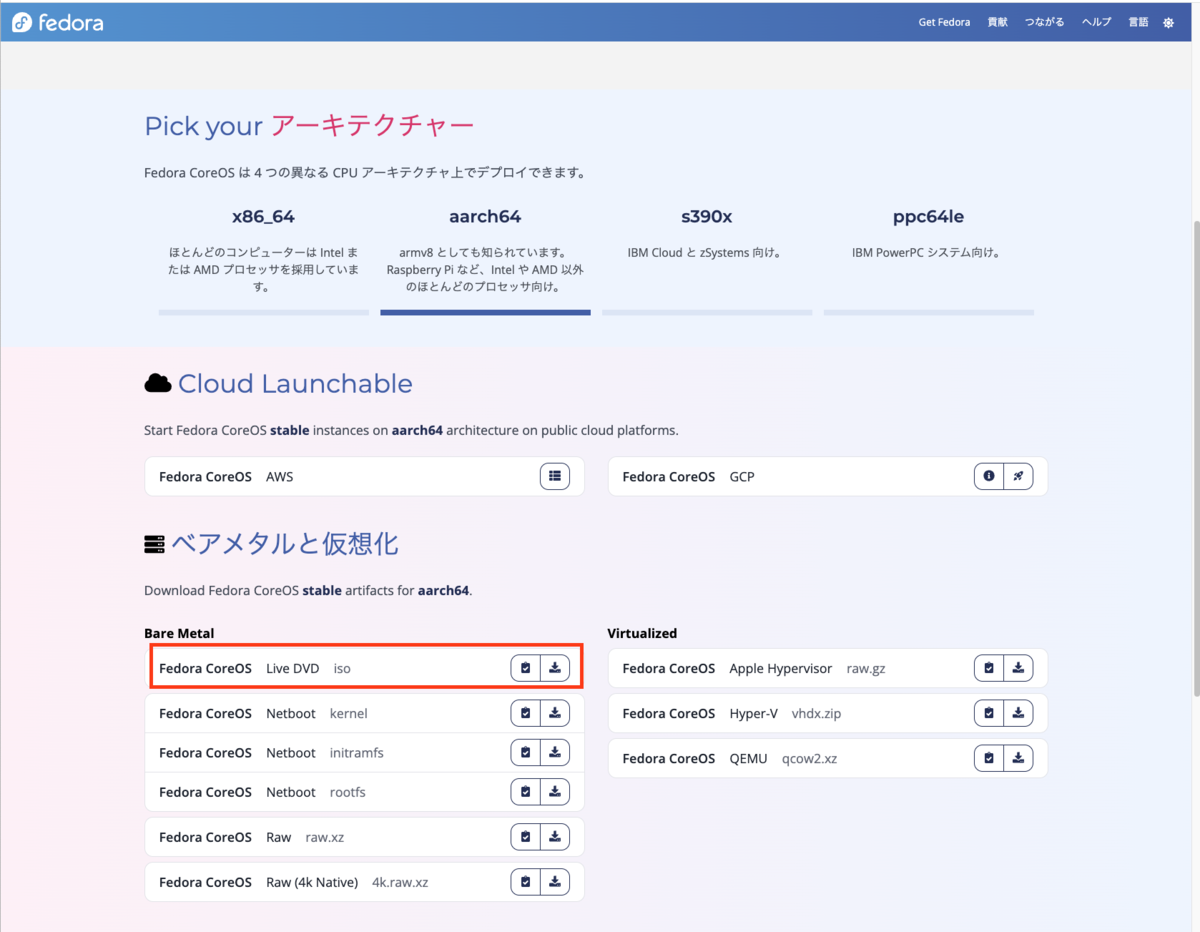Show AWS image list icon

click(555, 476)
